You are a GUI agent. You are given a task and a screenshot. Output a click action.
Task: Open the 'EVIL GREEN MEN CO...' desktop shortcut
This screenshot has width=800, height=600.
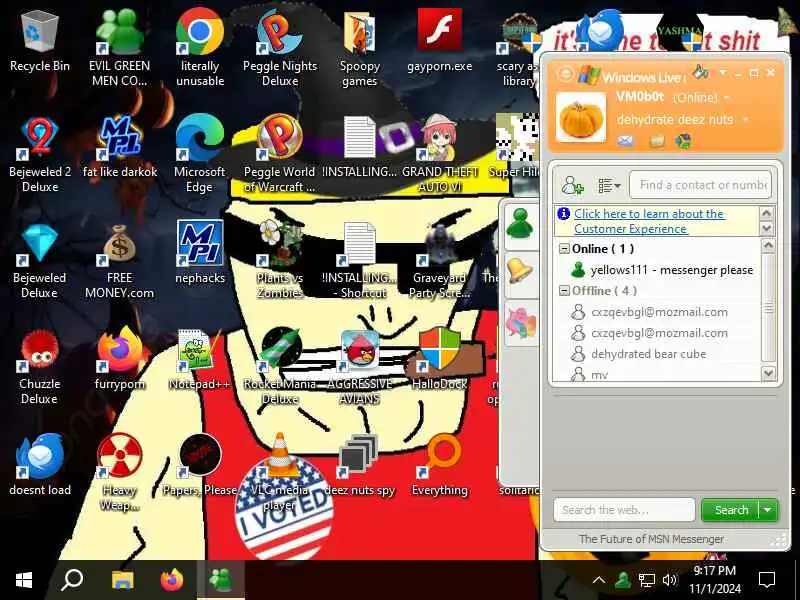(x=120, y=49)
